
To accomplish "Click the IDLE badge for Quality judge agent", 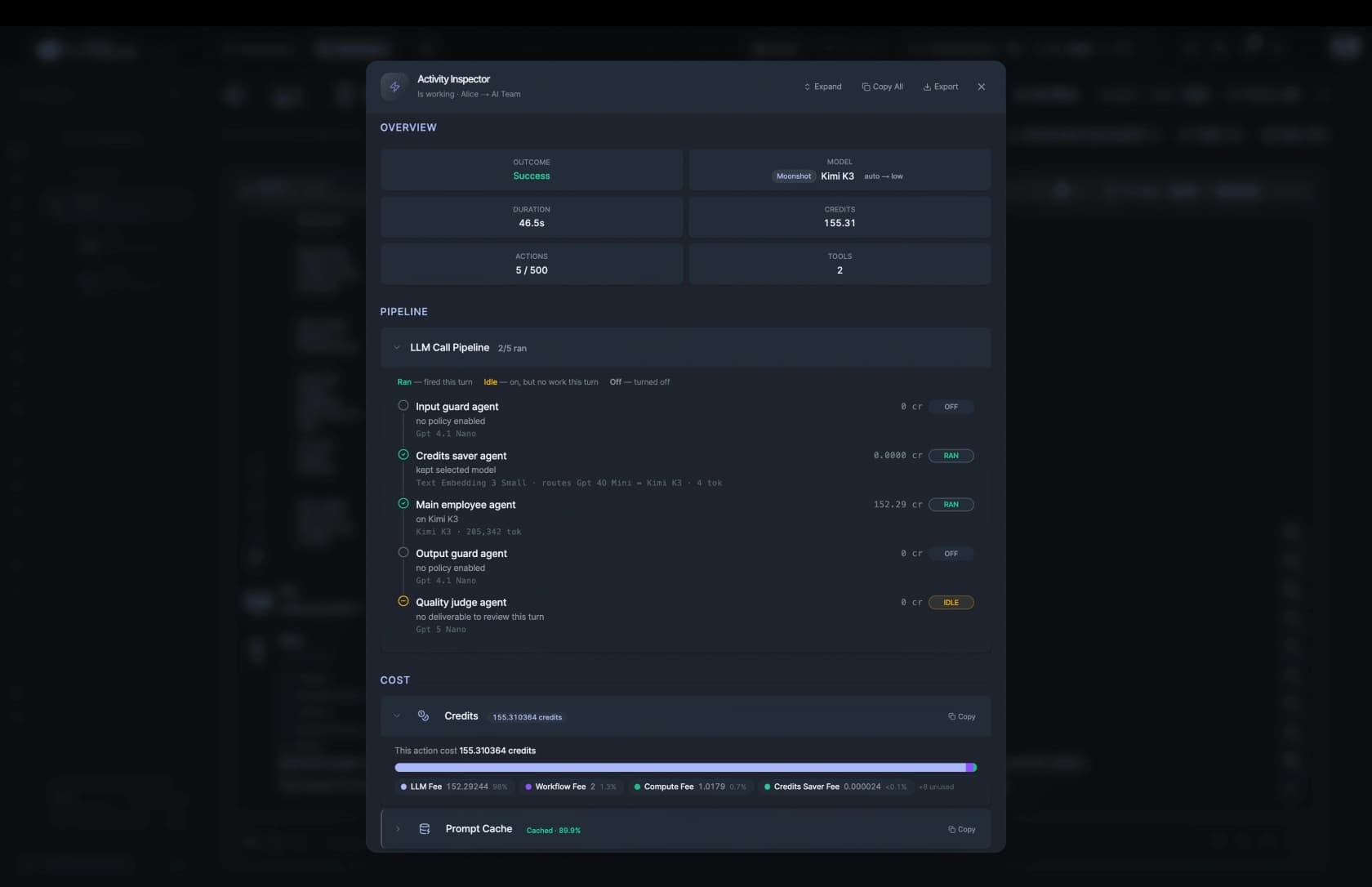I will click(x=951, y=603).
